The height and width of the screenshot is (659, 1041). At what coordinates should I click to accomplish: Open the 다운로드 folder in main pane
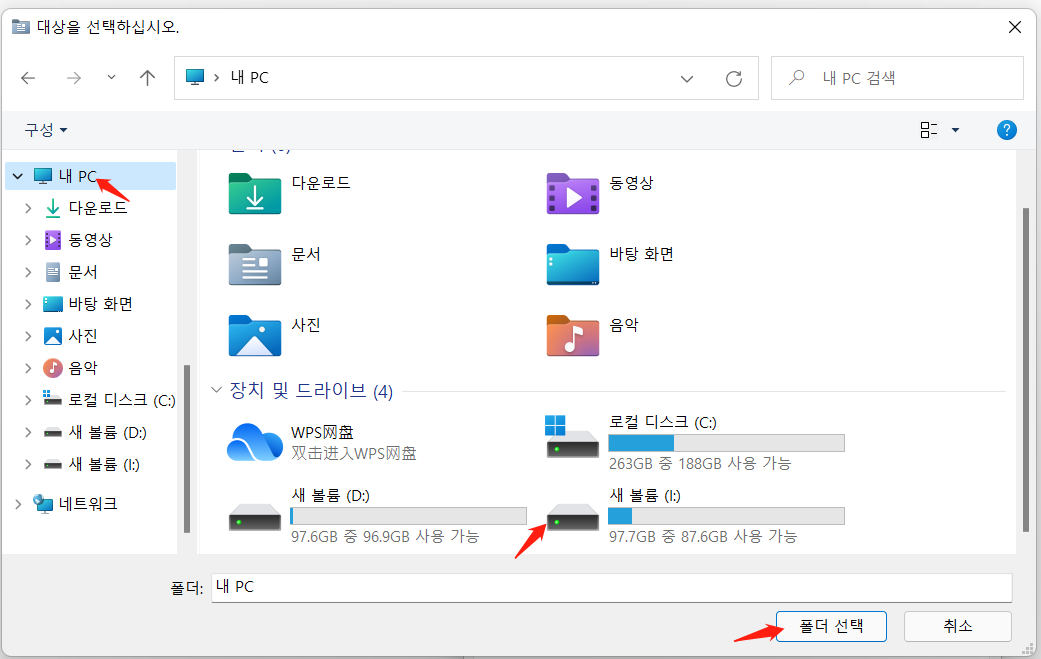[x=254, y=193]
